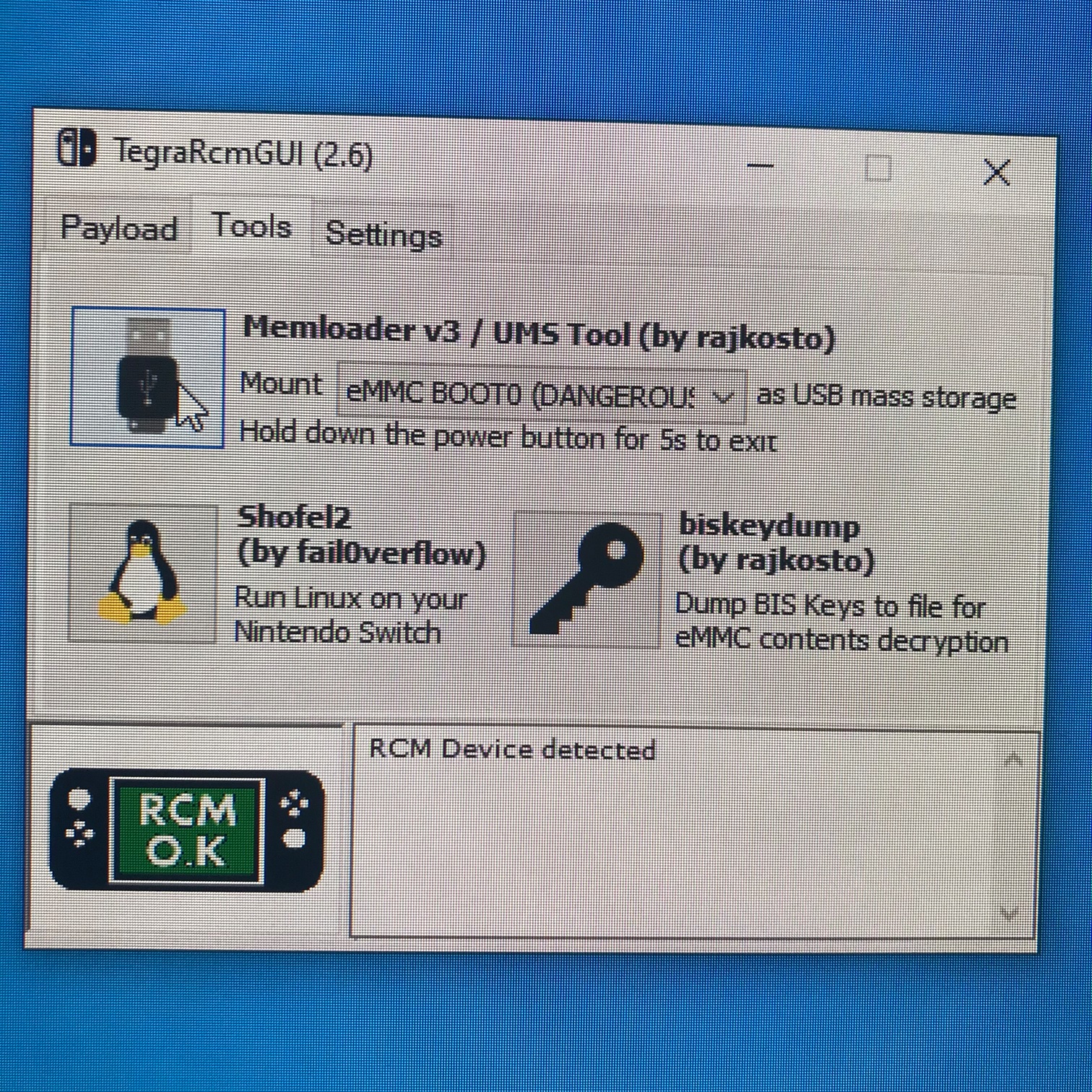Click the TegraRcmGUI title bar app icon
Screen dimensions: 1092x1092
point(76,147)
